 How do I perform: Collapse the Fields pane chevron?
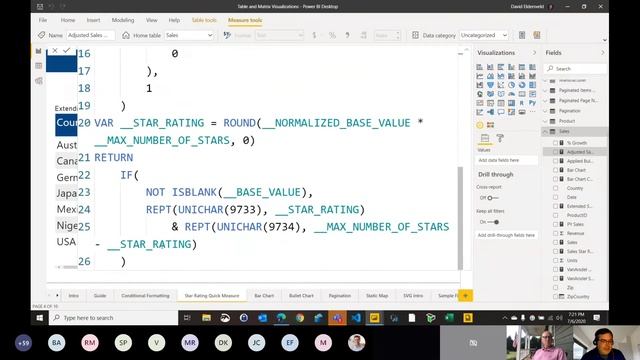tap(602, 53)
